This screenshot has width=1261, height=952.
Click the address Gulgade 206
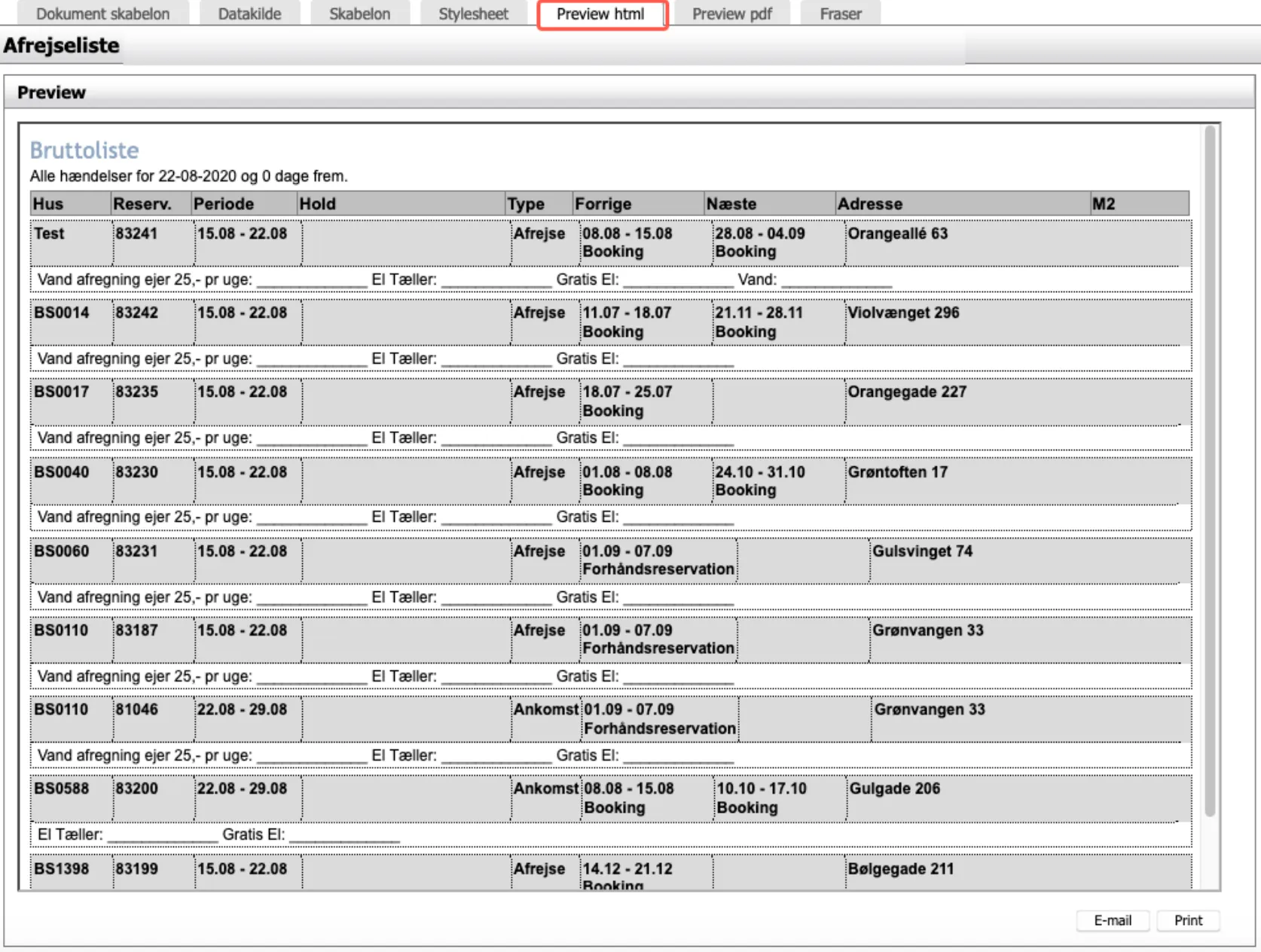(x=894, y=789)
